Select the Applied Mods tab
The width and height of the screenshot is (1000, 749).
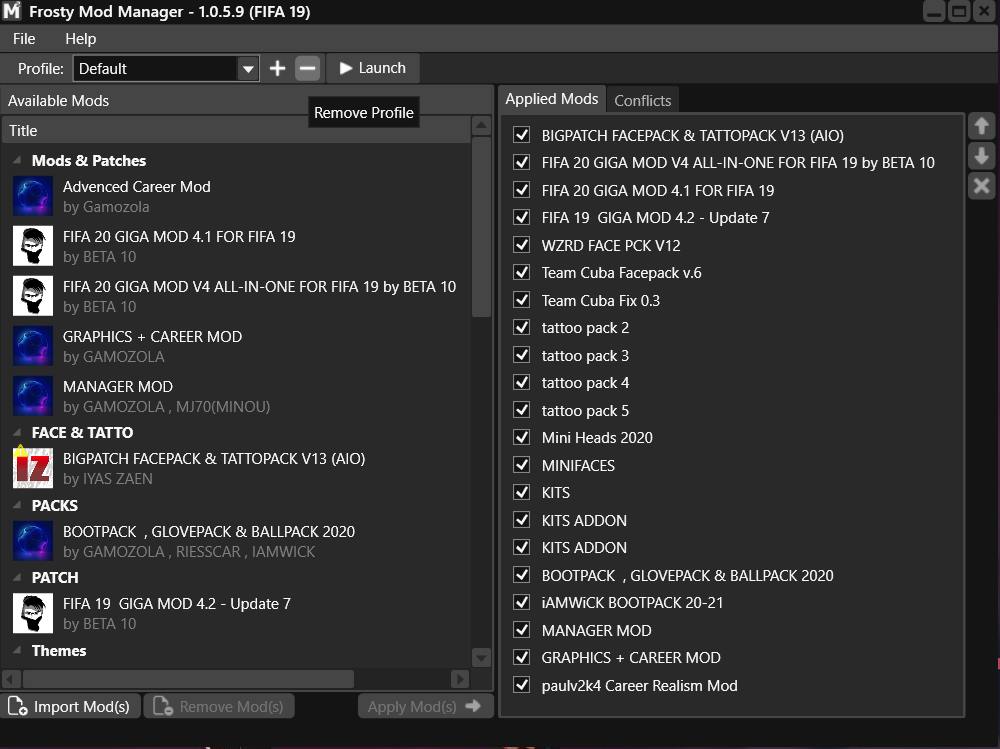552,99
